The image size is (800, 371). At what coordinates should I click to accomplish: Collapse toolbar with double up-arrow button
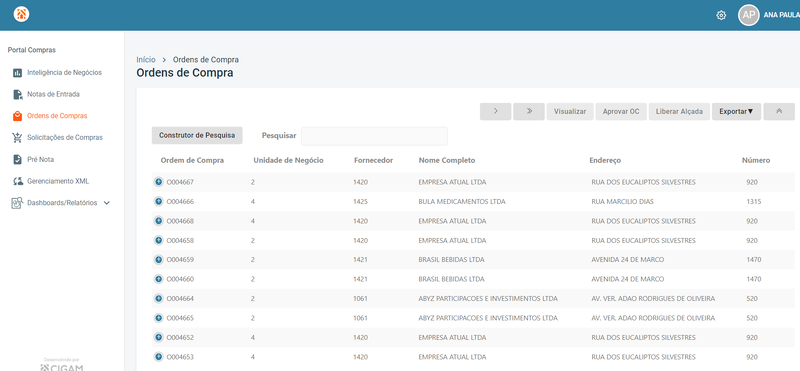[779, 112]
